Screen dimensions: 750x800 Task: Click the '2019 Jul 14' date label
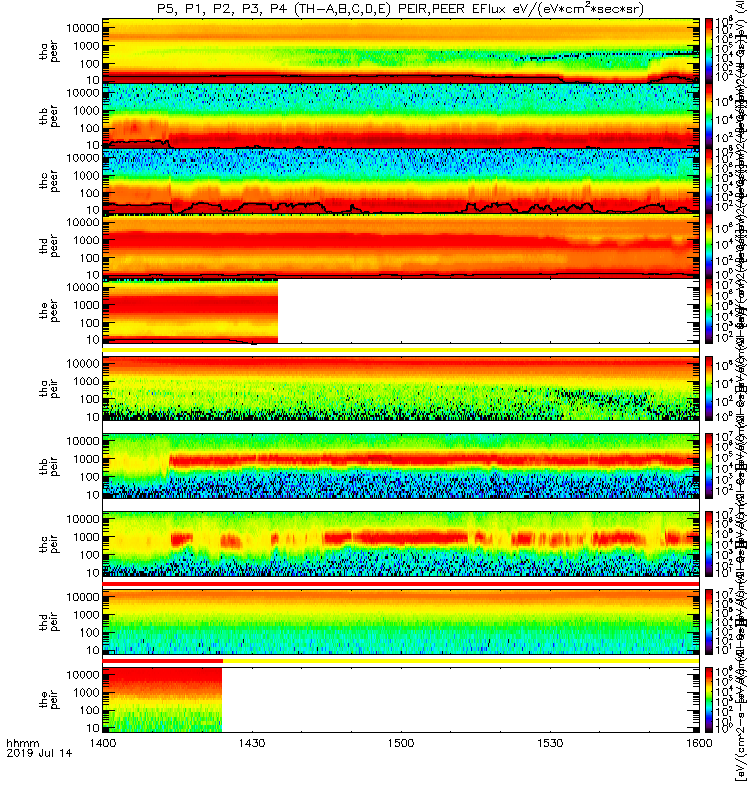pos(39,753)
